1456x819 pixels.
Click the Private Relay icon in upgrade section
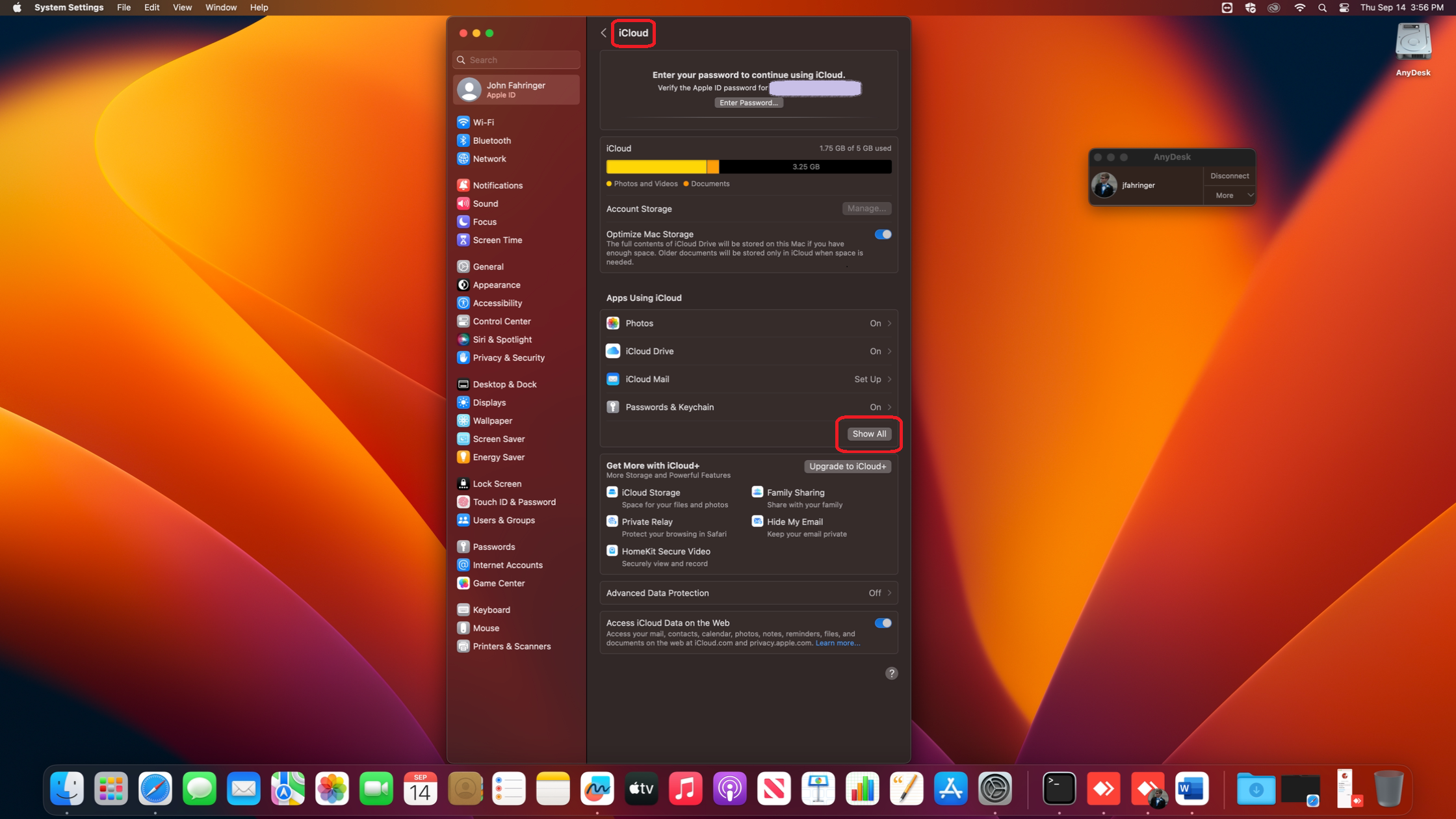(x=612, y=521)
